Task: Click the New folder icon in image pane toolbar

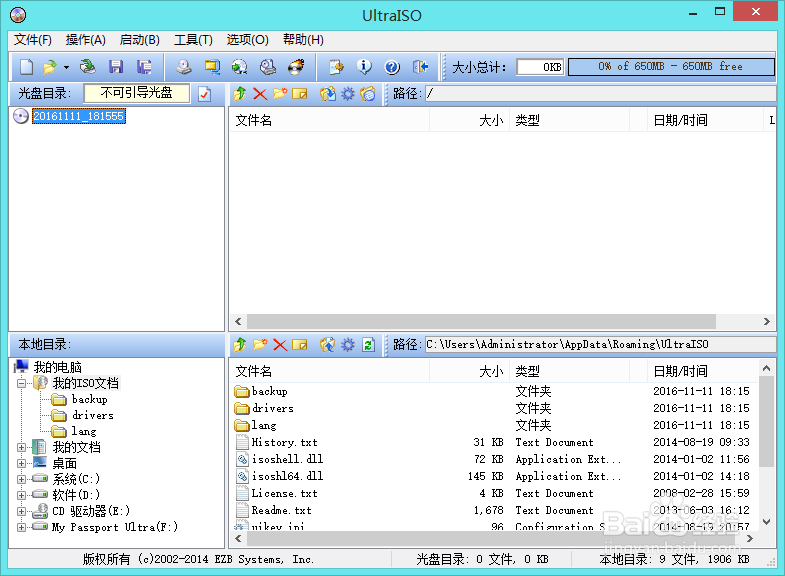Action: point(280,94)
